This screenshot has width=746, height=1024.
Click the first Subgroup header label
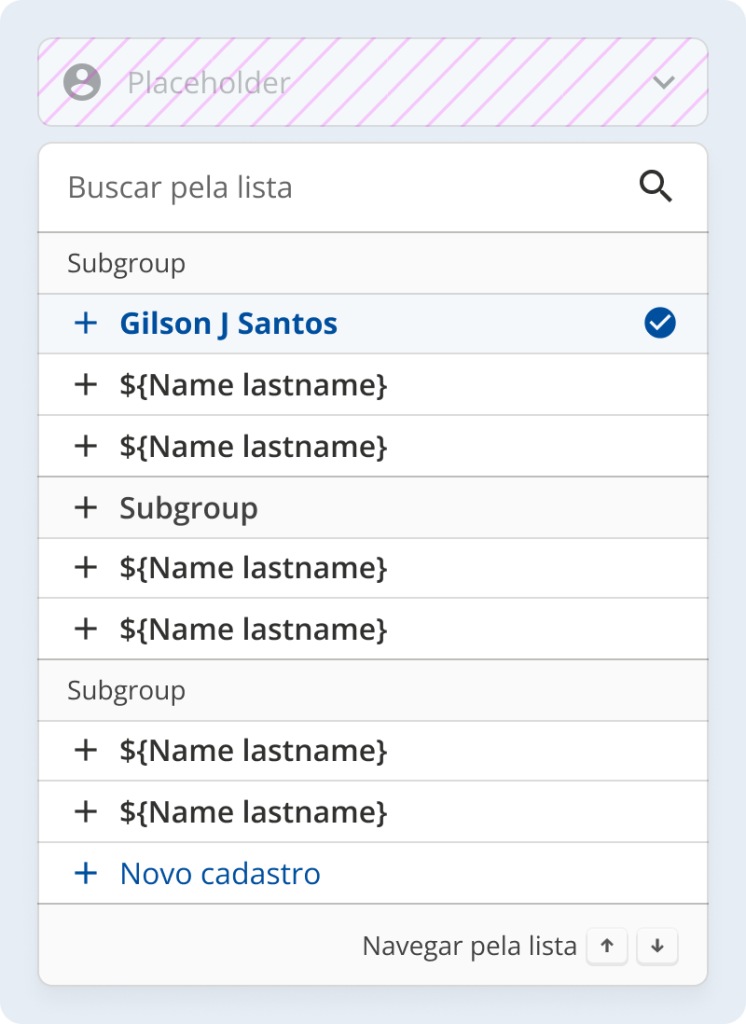tap(126, 264)
